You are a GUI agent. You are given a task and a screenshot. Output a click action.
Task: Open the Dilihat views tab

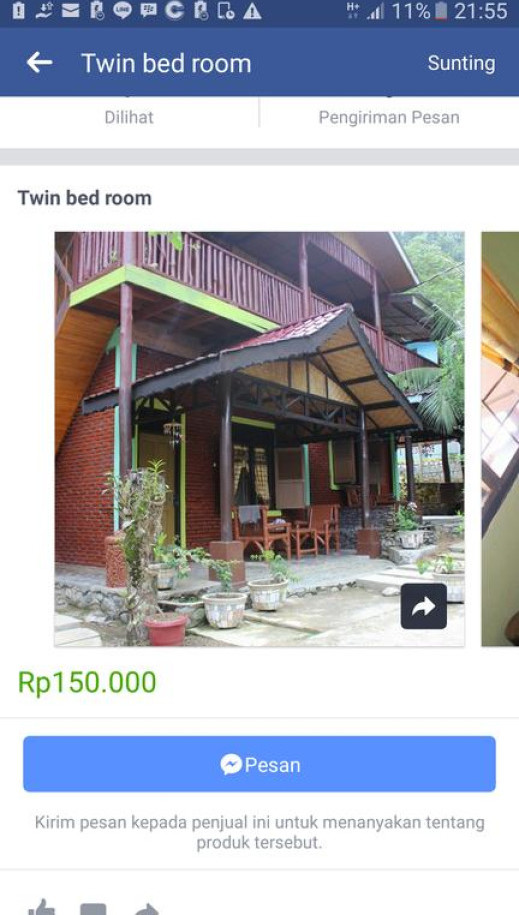click(129, 117)
